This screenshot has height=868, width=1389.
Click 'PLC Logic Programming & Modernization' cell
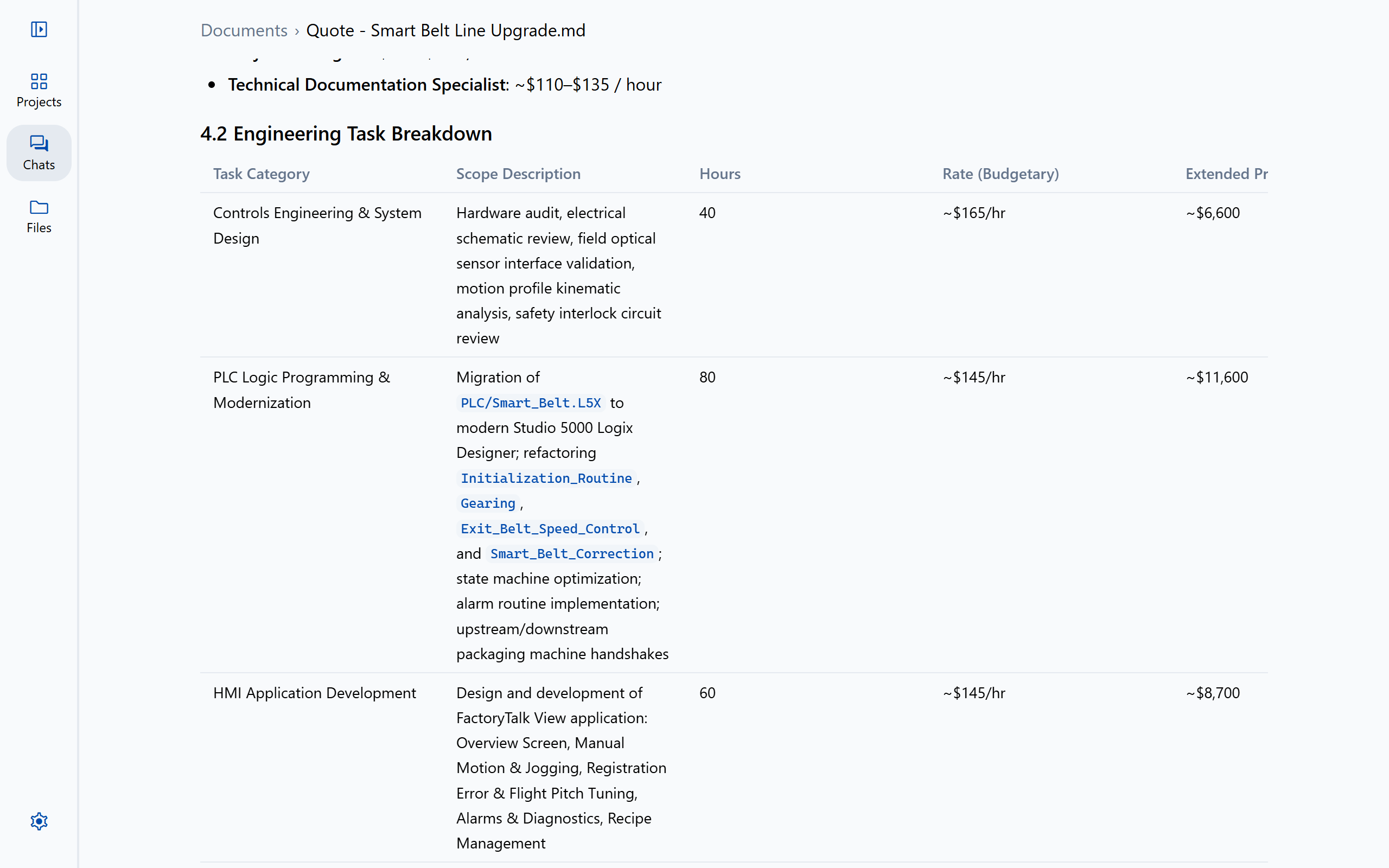301,390
